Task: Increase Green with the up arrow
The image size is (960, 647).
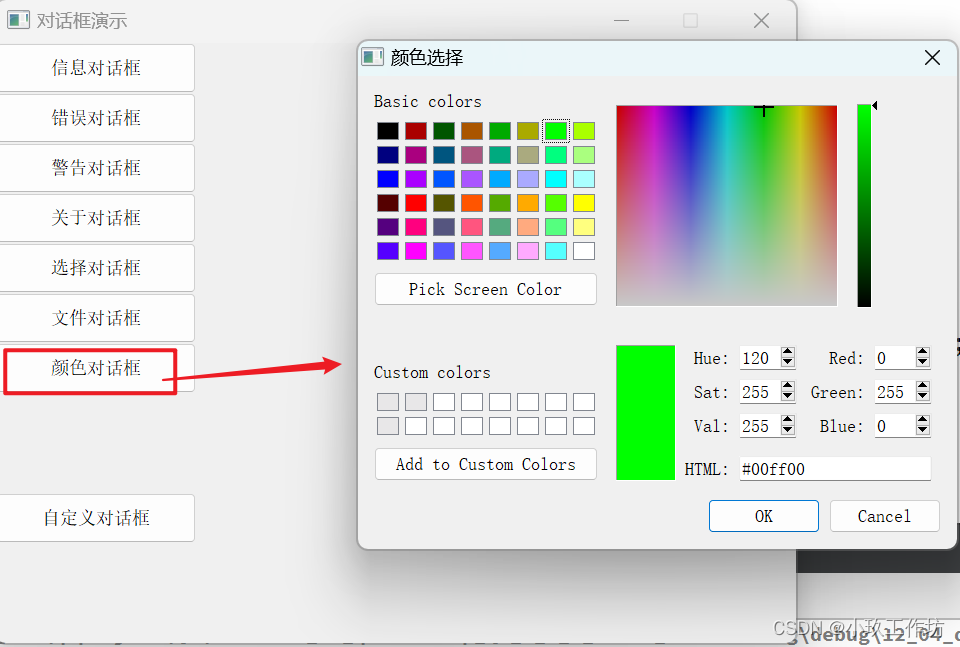Action: 923,386
